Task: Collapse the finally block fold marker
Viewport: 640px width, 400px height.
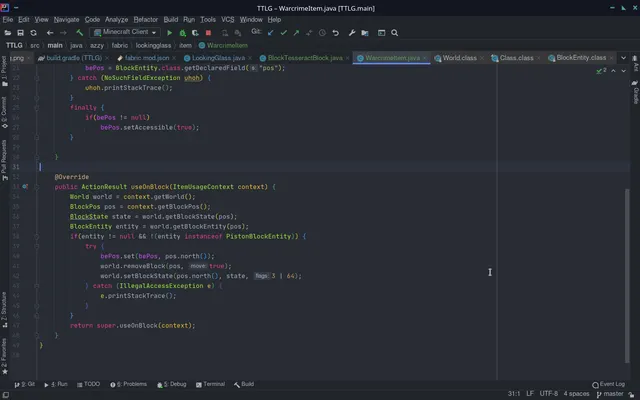Action: pyautogui.click(x=37, y=107)
